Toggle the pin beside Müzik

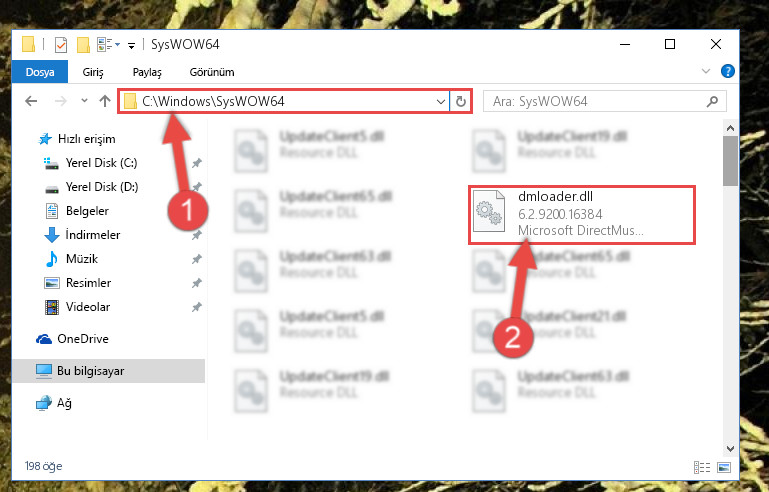(x=197, y=259)
